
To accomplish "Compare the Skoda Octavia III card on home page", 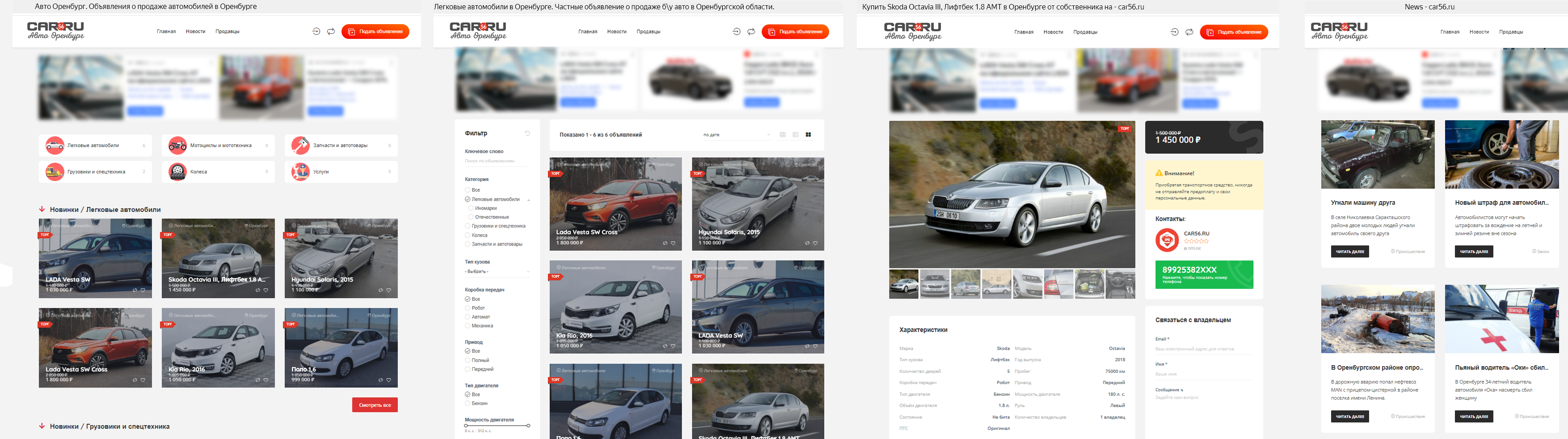I will coord(257,290).
